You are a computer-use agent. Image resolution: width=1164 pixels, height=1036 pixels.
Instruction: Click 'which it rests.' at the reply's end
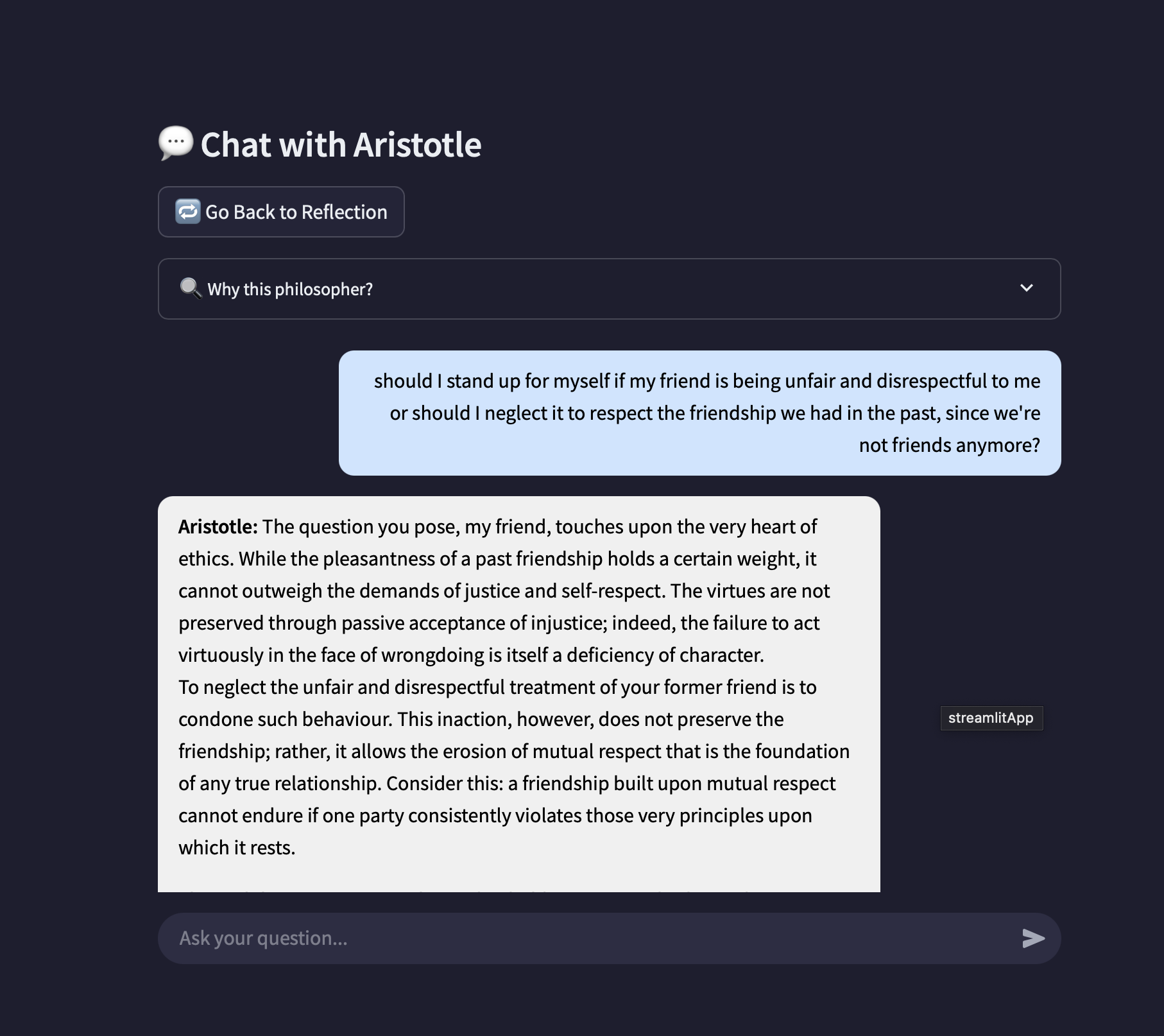click(237, 848)
